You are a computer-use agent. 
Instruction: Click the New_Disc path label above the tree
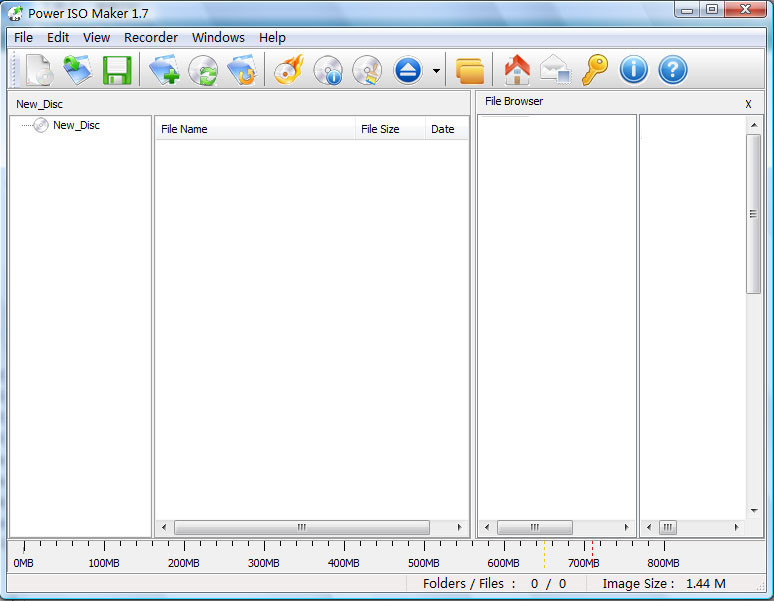click(x=39, y=104)
